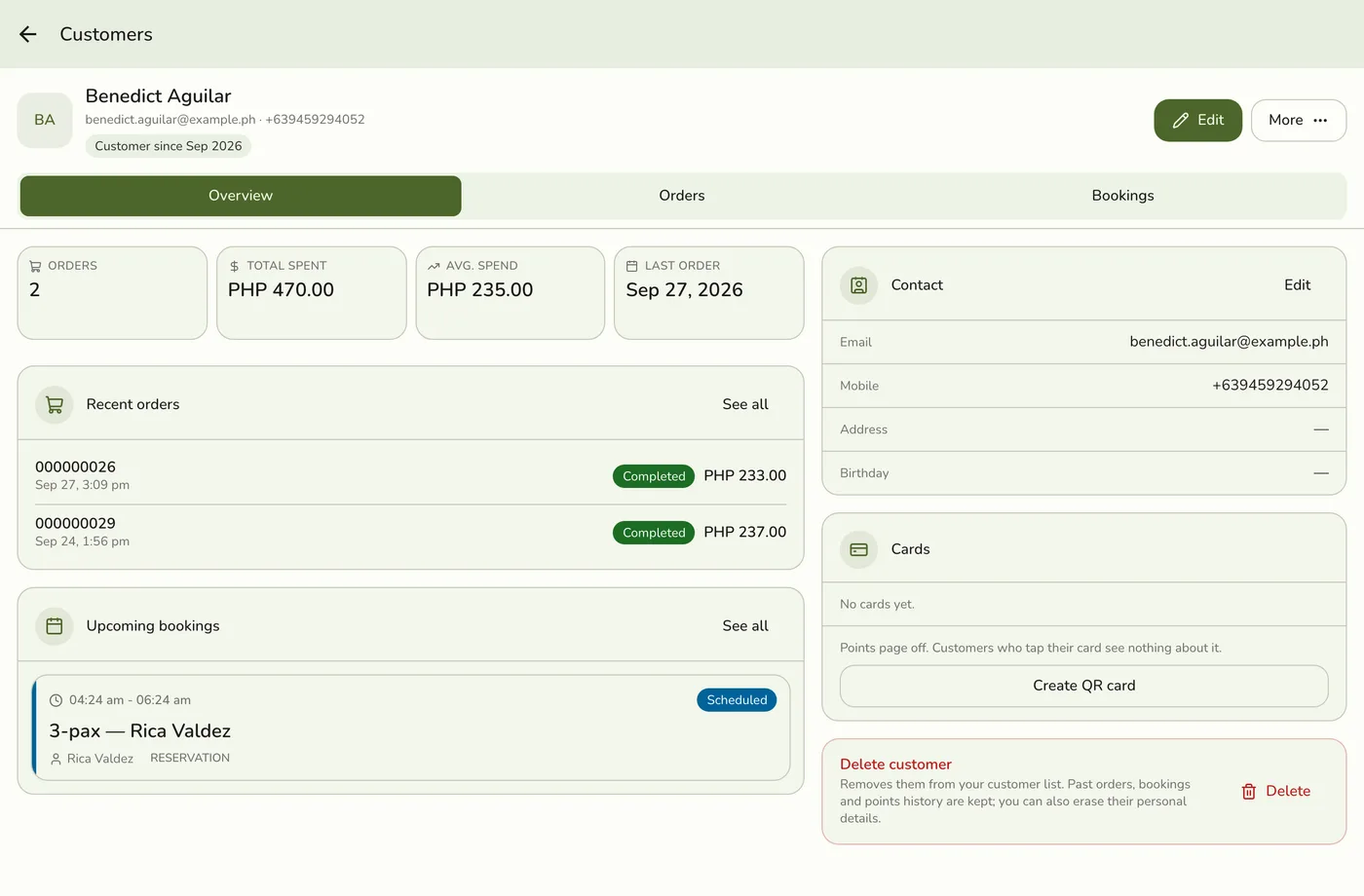The height and width of the screenshot is (896, 1364).
Task: Switch to the Orders tab
Action: [681, 196]
